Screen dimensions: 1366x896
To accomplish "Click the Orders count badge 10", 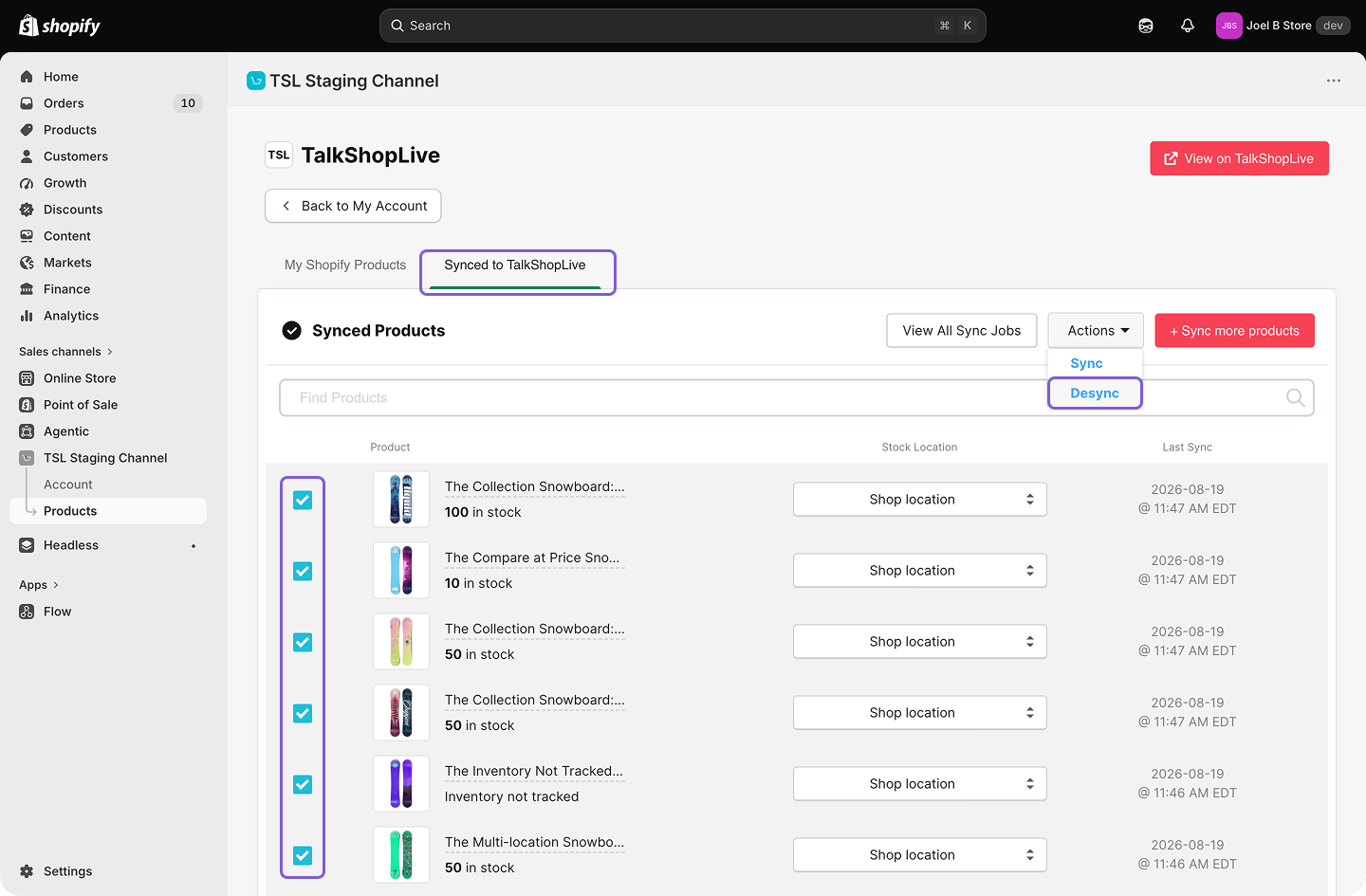I will (x=188, y=103).
